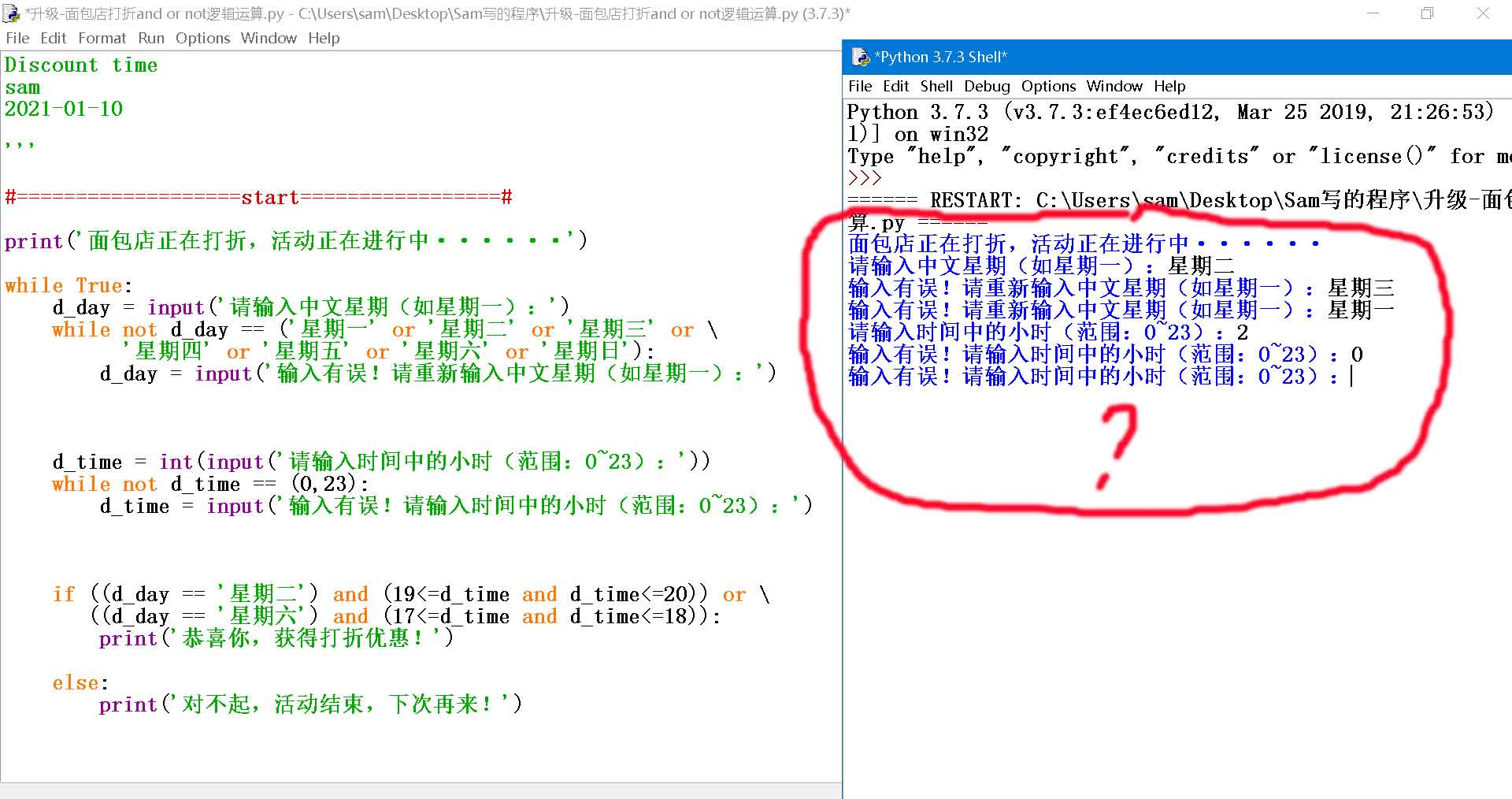The height and width of the screenshot is (799, 1512).
Task: Click the shell line ending with '0'
Action: [x=1106, y=355]
